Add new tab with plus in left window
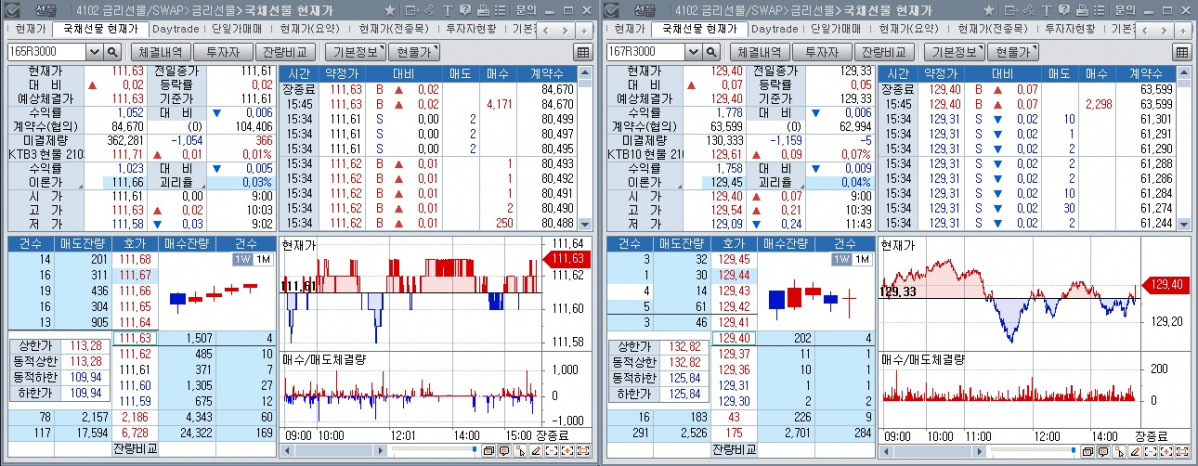The image size is (1198, 466). point(584,30)
